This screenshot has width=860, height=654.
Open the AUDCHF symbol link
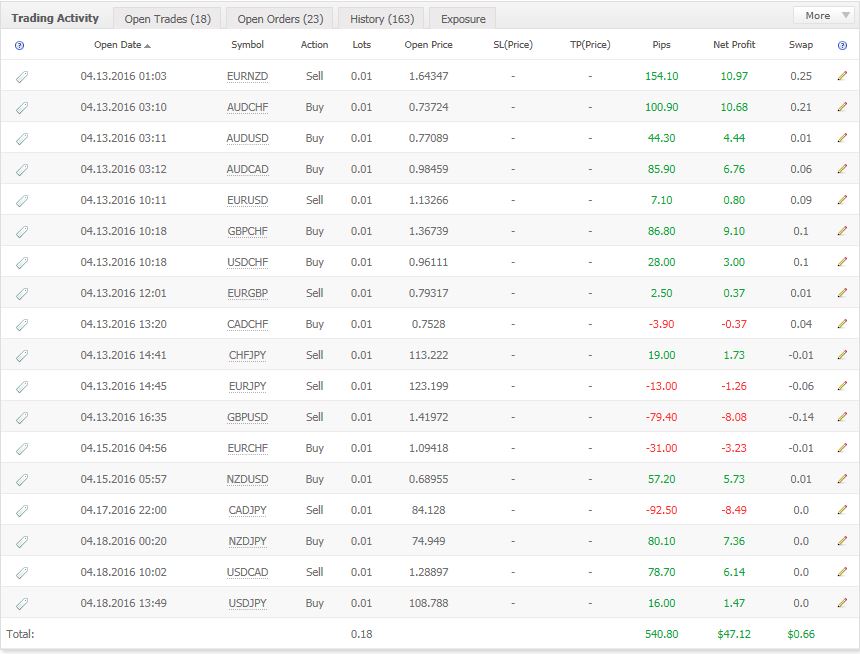click(247, 107)
